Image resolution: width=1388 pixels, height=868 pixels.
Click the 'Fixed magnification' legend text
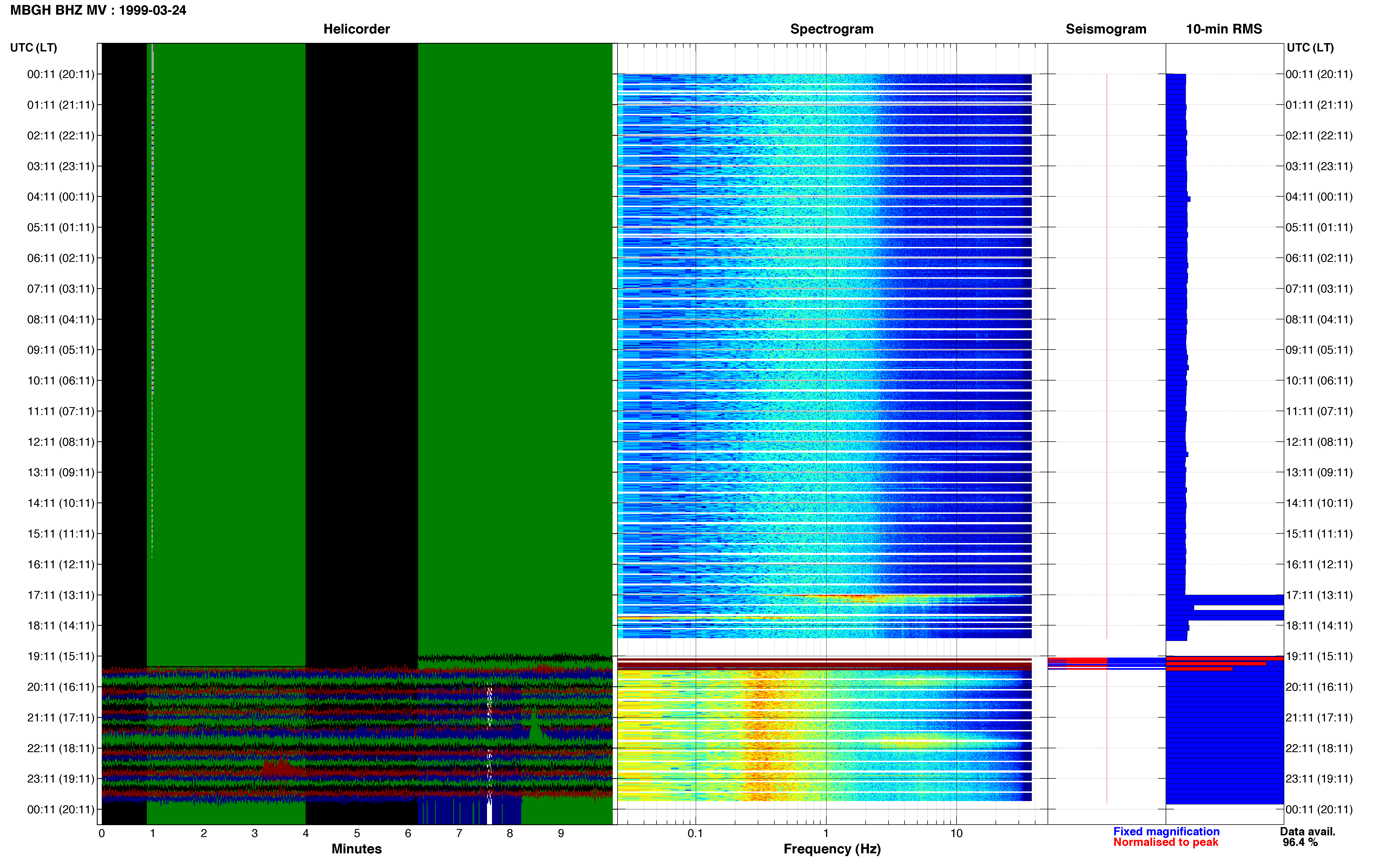(x=1166, y=832)
